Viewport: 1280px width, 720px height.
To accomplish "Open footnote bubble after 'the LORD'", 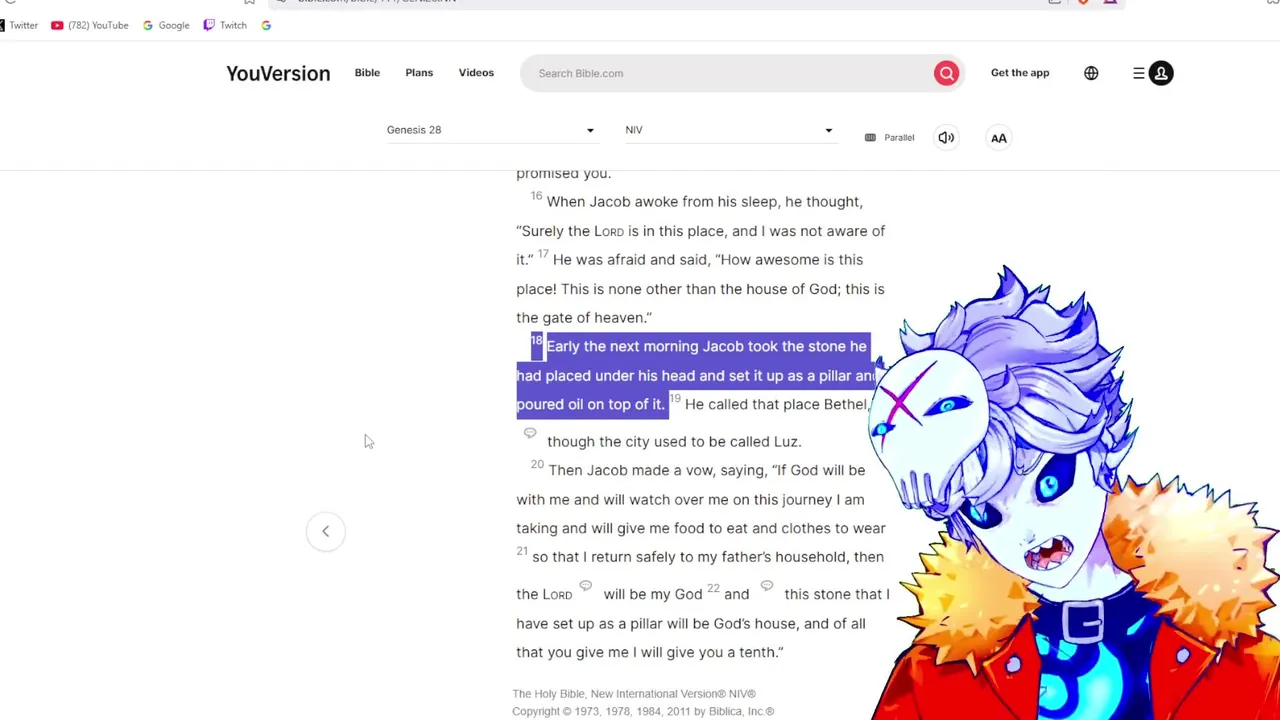I will tap(586, 586).
